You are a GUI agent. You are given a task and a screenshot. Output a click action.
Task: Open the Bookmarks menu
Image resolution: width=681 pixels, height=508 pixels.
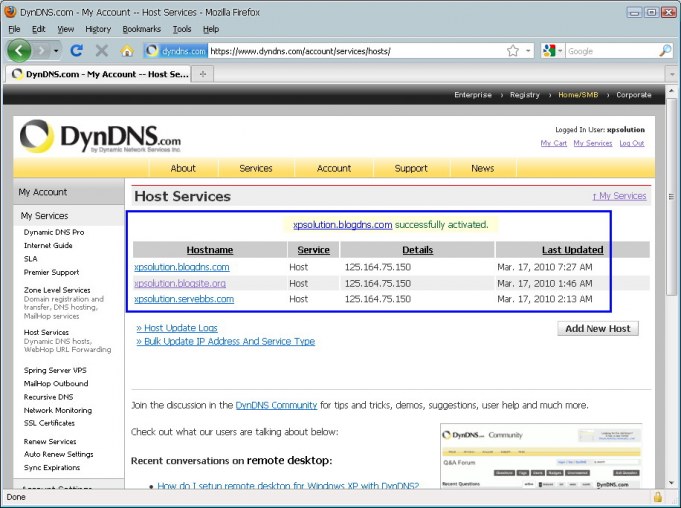click(142, 29)
